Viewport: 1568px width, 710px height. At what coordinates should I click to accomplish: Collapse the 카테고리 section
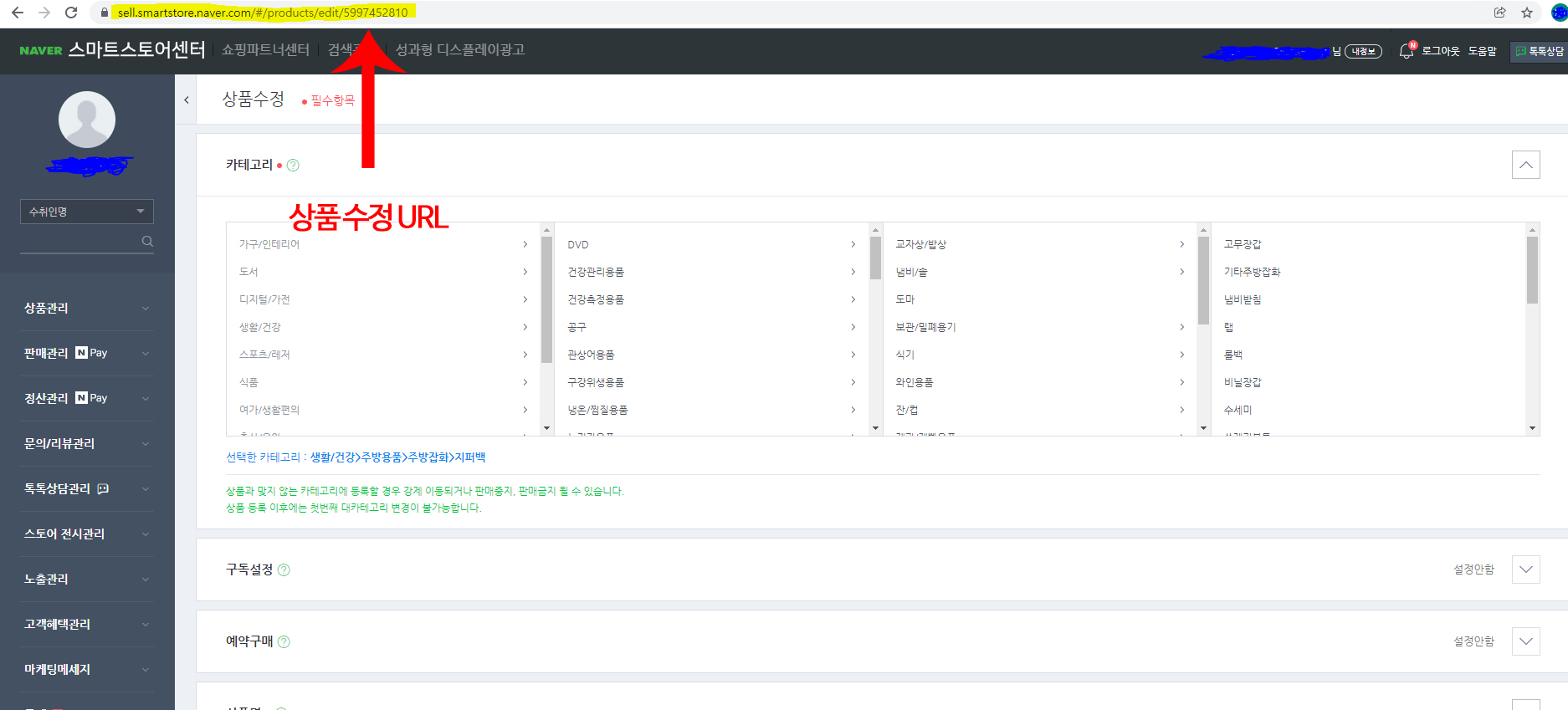click(1525, 165)
